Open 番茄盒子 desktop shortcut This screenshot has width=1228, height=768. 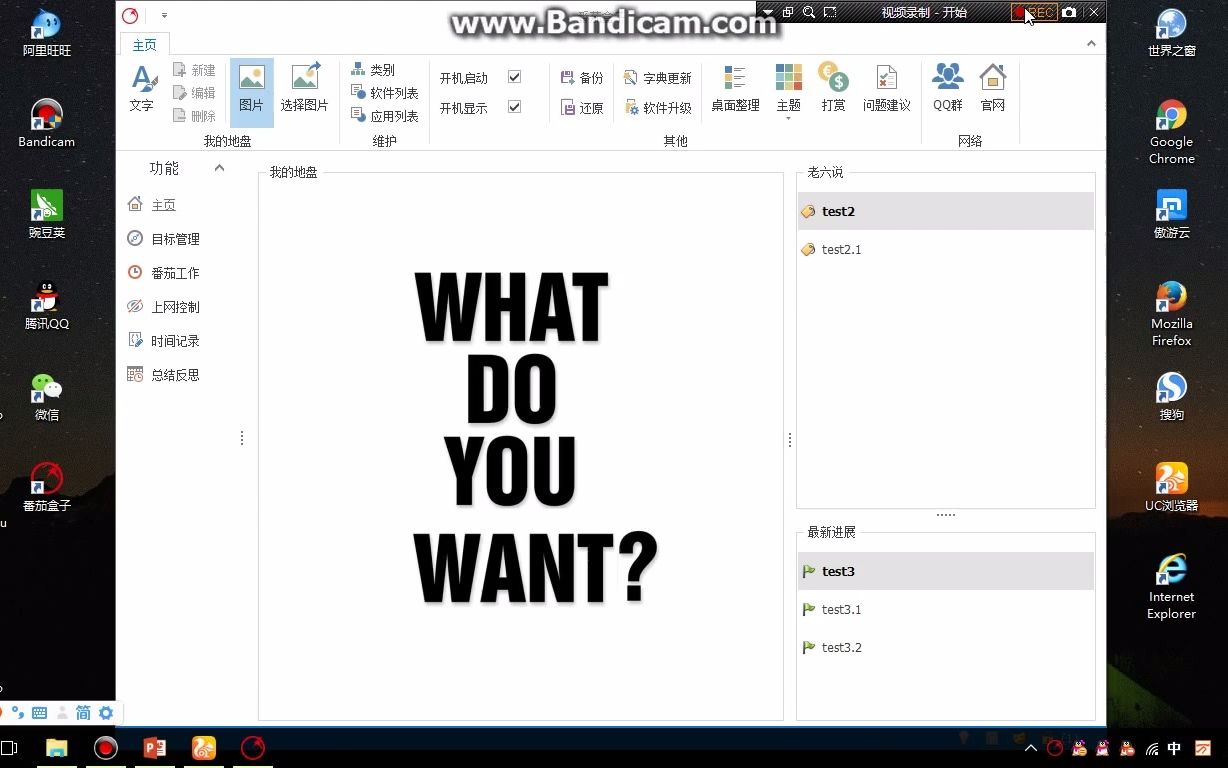click(46, 487)
